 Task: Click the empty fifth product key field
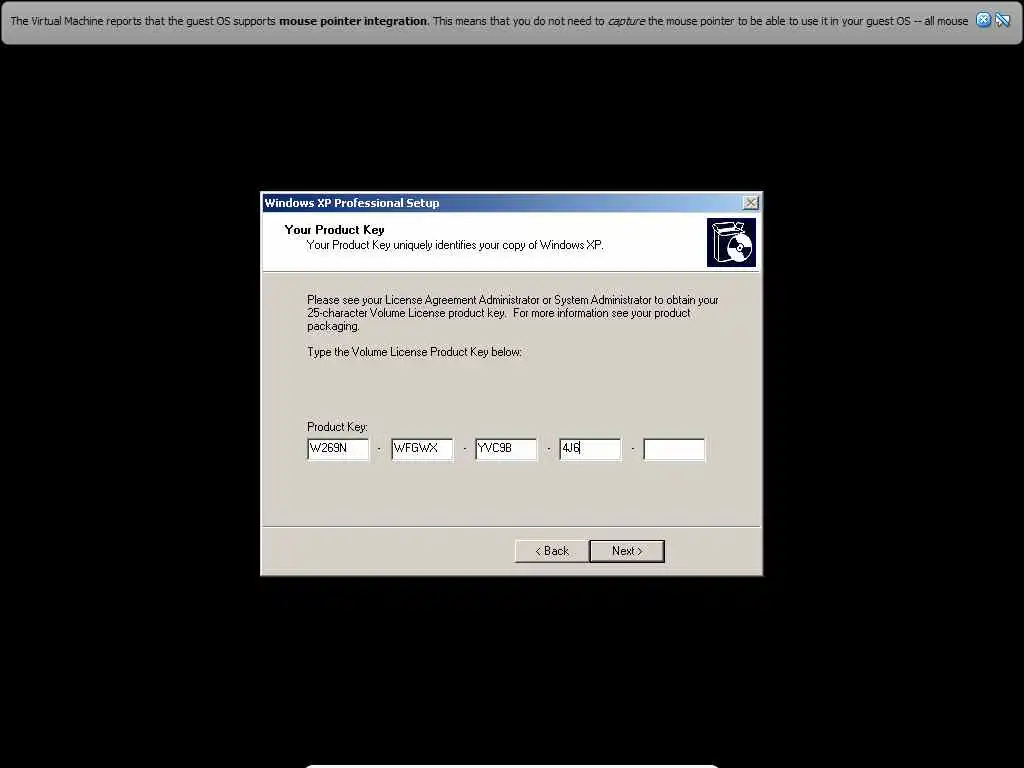click(674, 449)
